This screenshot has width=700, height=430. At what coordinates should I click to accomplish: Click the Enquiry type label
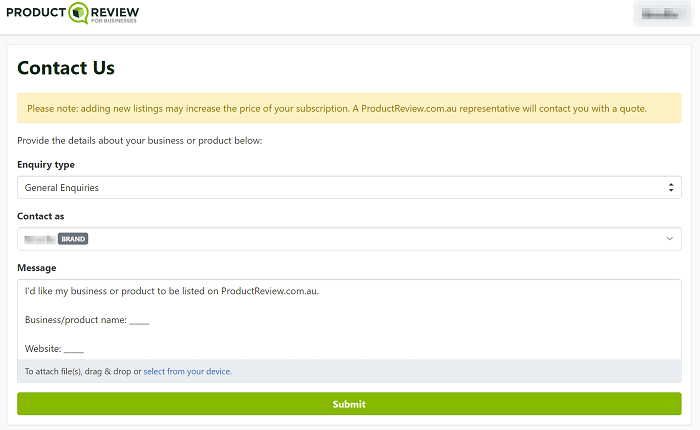tap(46, 165)
